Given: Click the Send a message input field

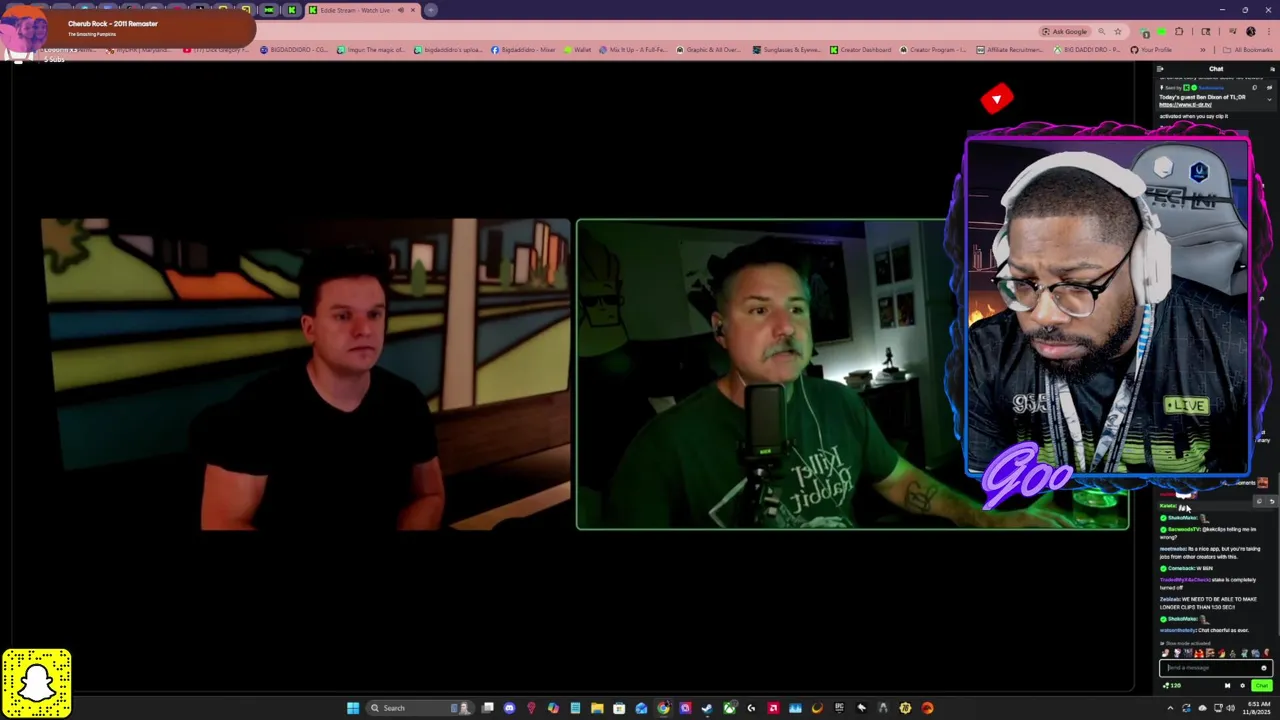Looking at the screenshot, I should [x=1216, y=668].
